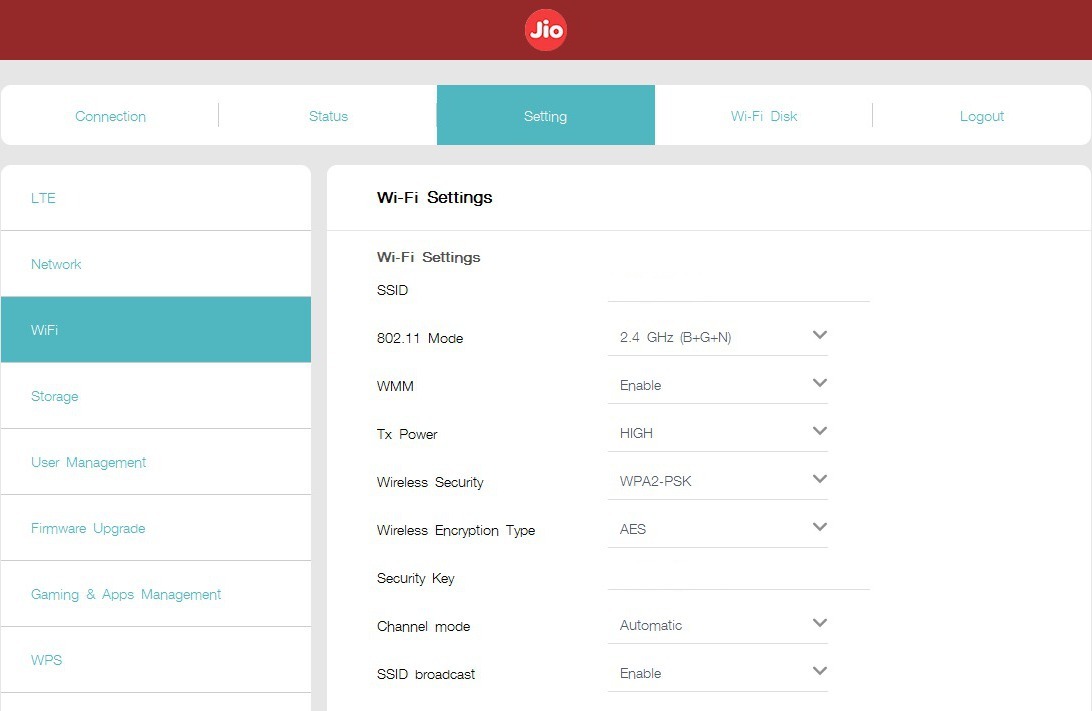Select LTE in the settings sidebar
The width and height of the screenshot is (1092, 711).
pos(43,198)
